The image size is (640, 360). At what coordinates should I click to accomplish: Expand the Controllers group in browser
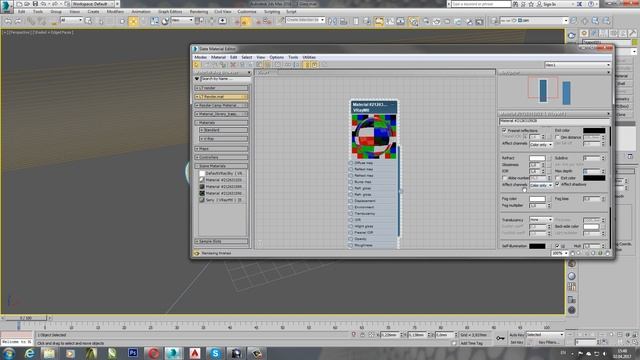click(x=222, y=158)
